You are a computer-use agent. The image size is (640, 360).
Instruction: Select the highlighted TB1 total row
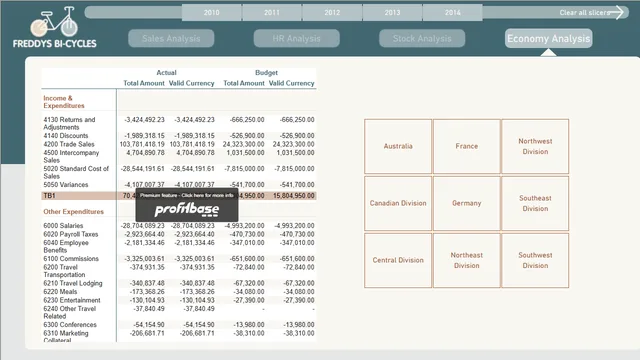[x=179, y=196]
